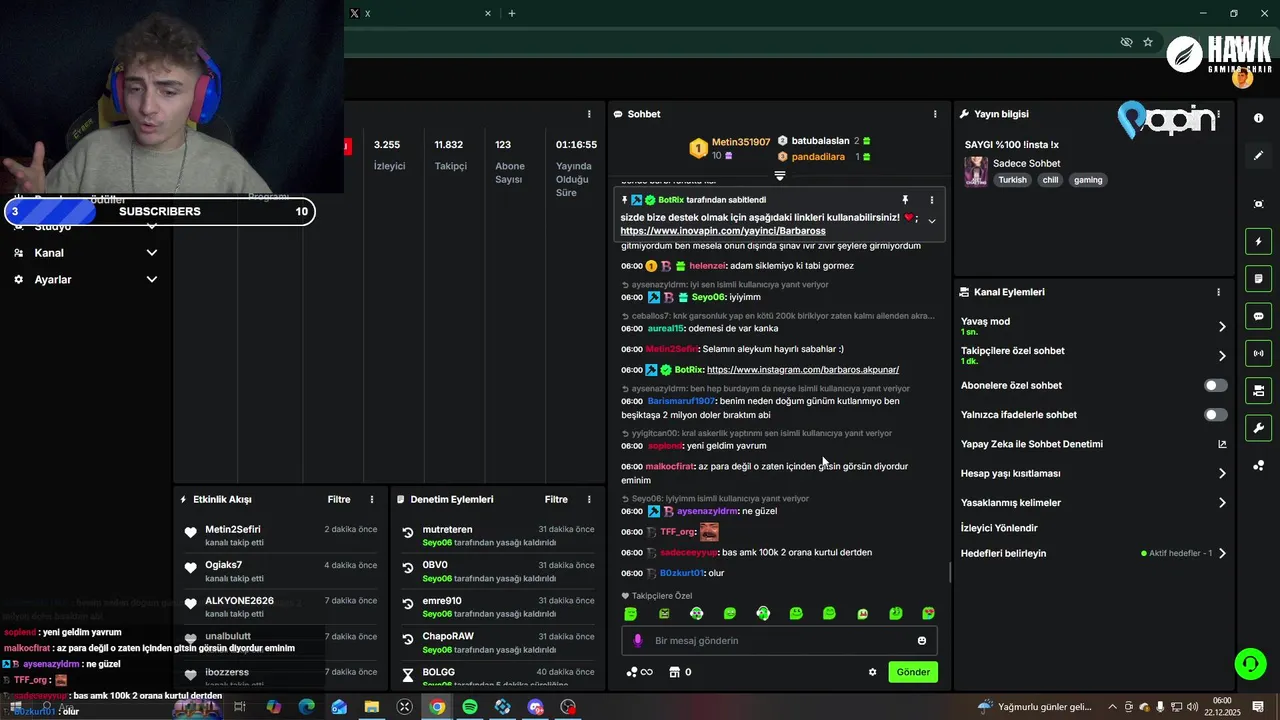1280x720 pixels.
Task: Open chat settings gear next to Gönder
Action: click(872, 672)
